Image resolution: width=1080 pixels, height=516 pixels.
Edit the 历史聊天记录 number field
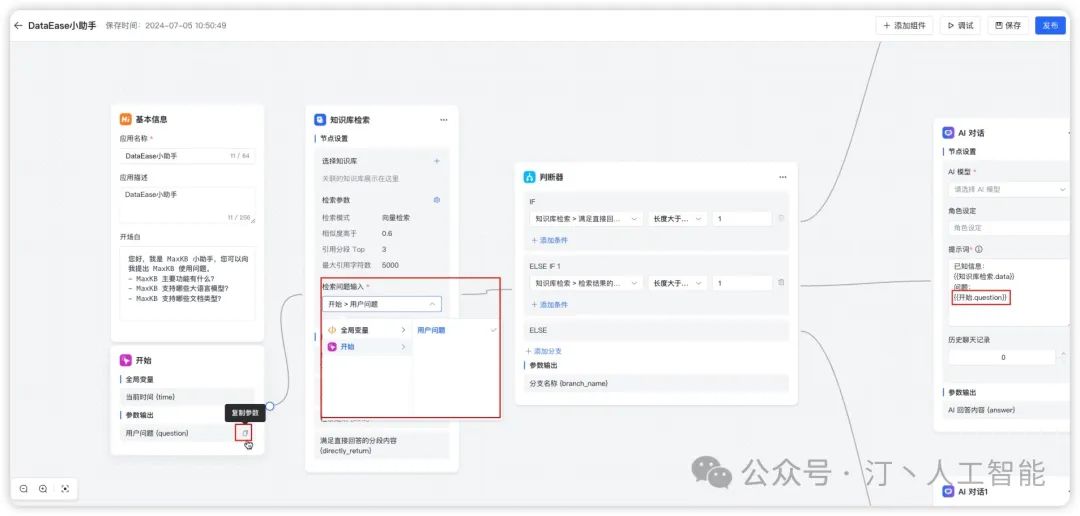[x=1003, y=357]
